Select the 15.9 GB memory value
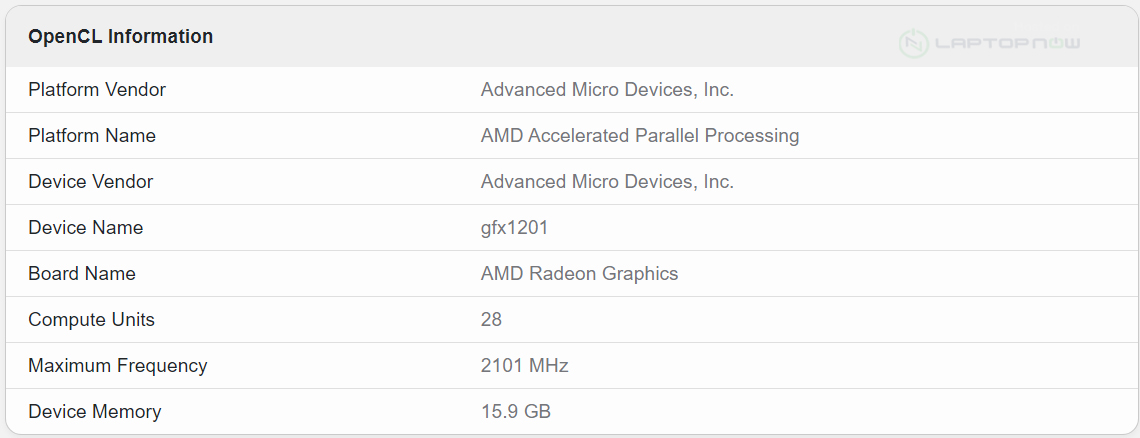The height and width of the screenshot is (438, 1140). click(515, 412)
